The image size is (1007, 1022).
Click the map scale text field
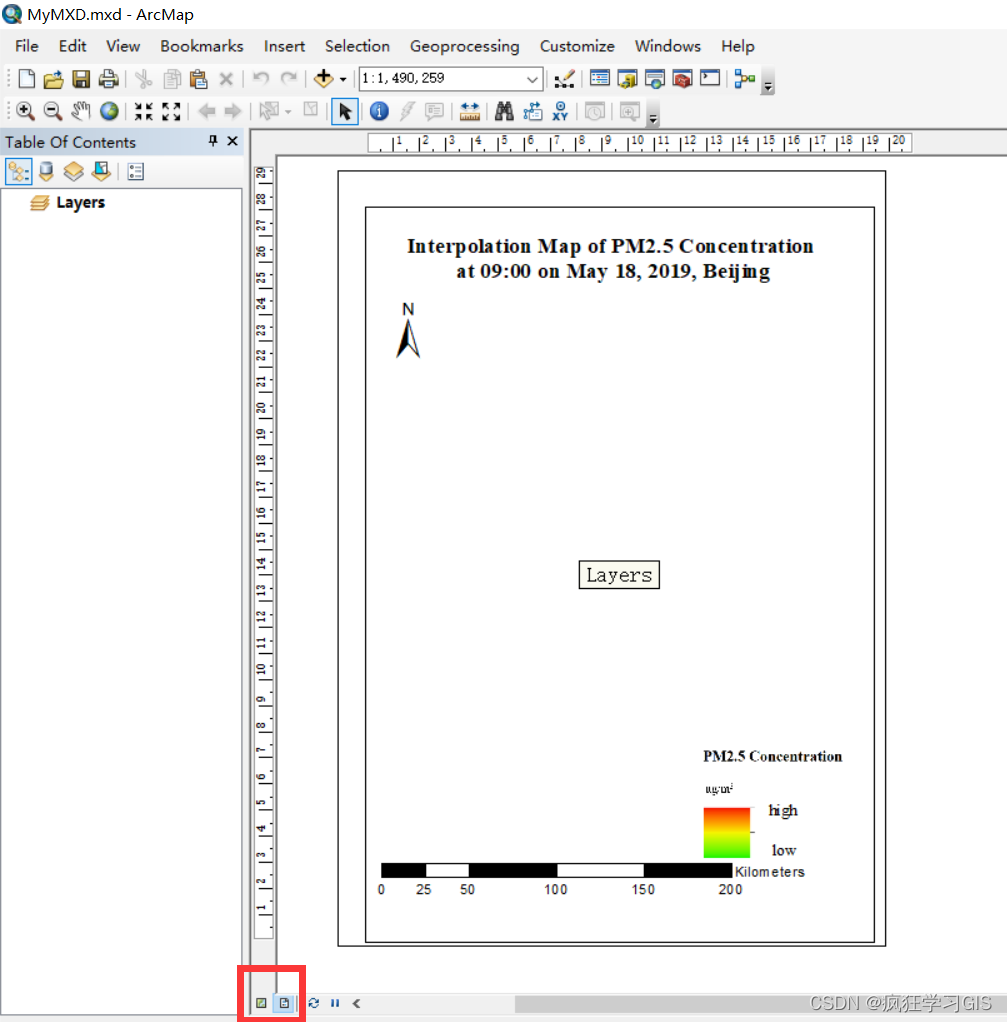[x=443, y=78]
